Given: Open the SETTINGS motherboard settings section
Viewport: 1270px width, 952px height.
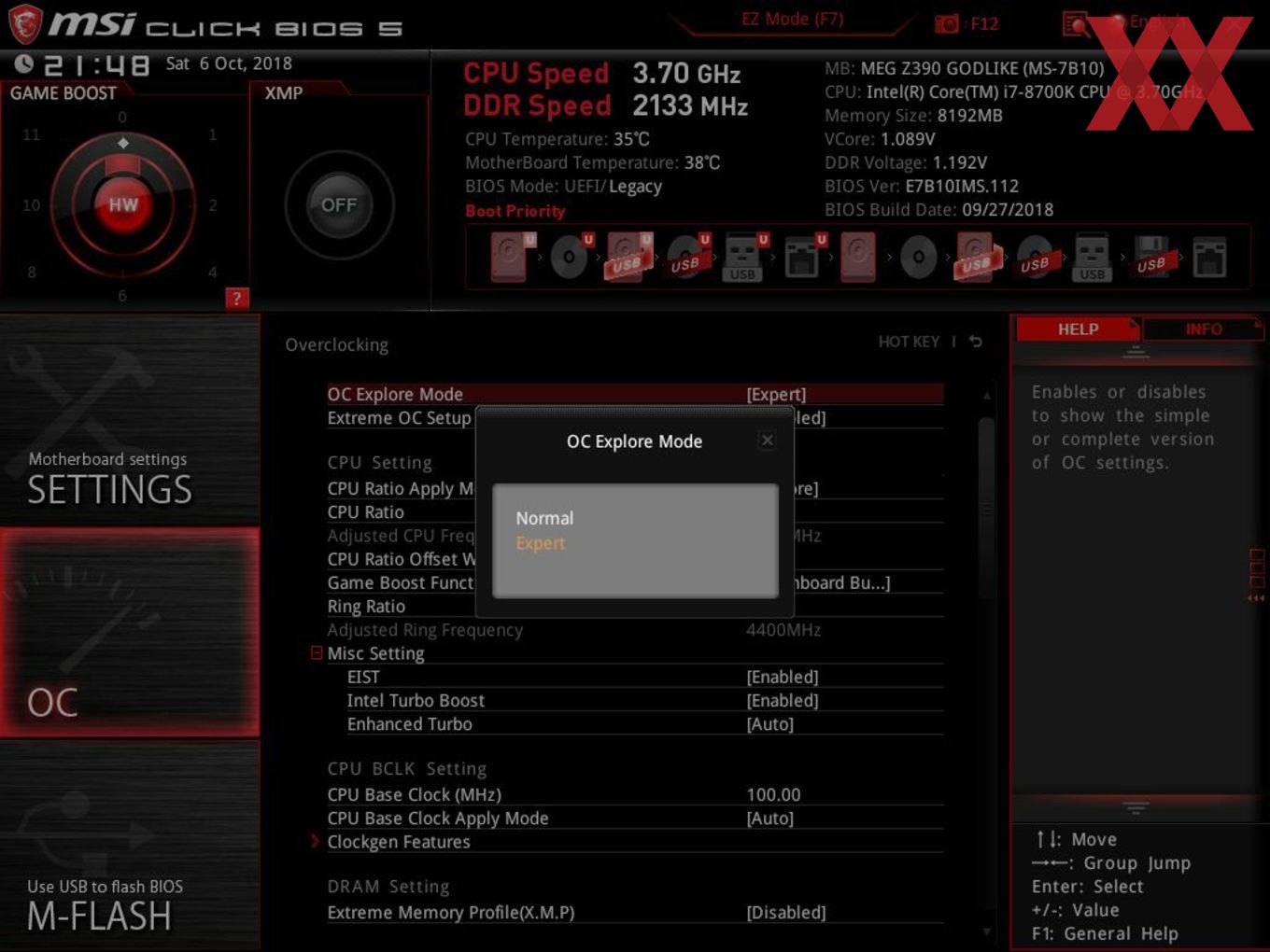Looking at the screenshot, I should tap(130, 420).
